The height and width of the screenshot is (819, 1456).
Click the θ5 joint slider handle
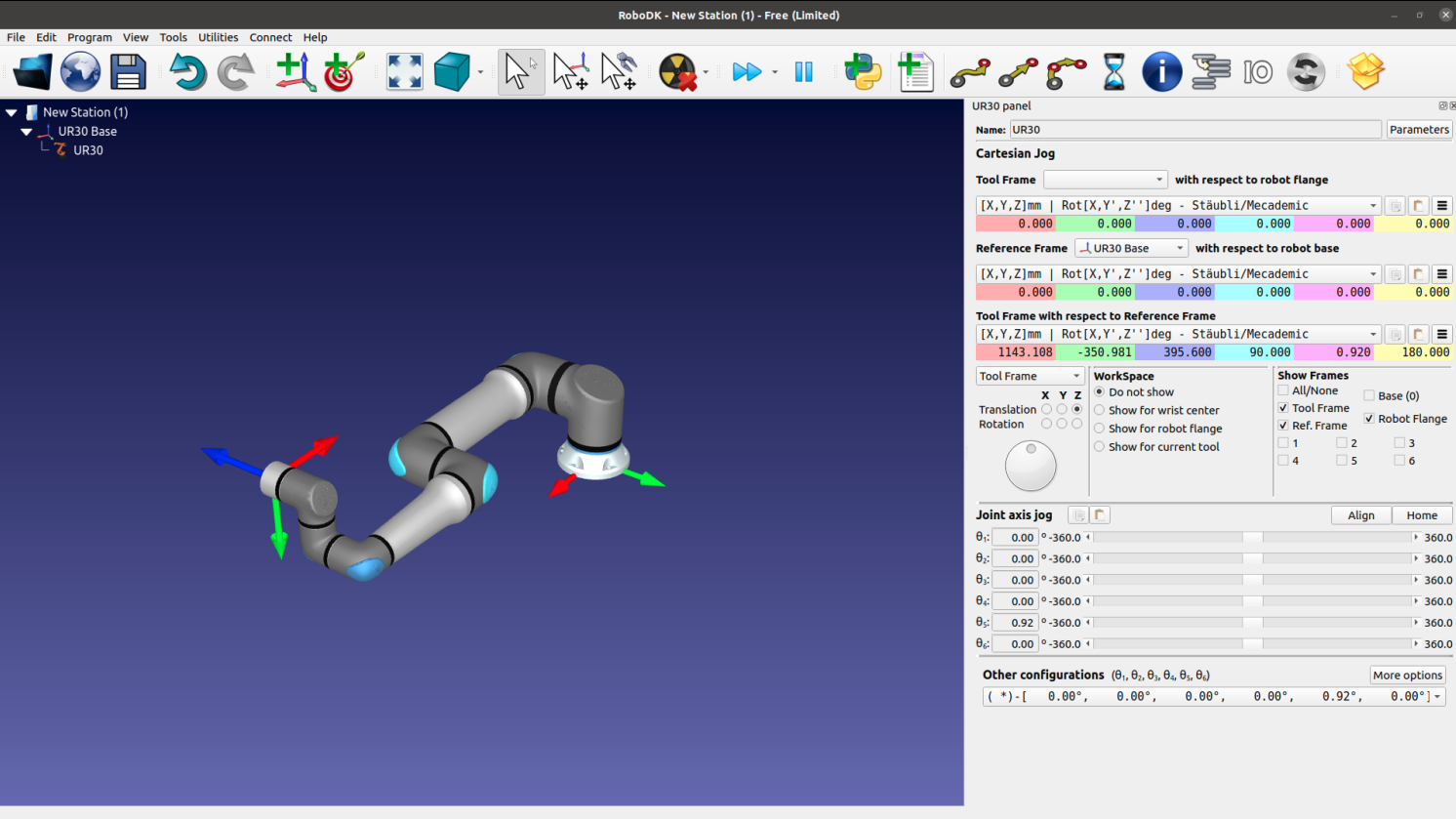pyautogui.click(x=1253, y=623)
